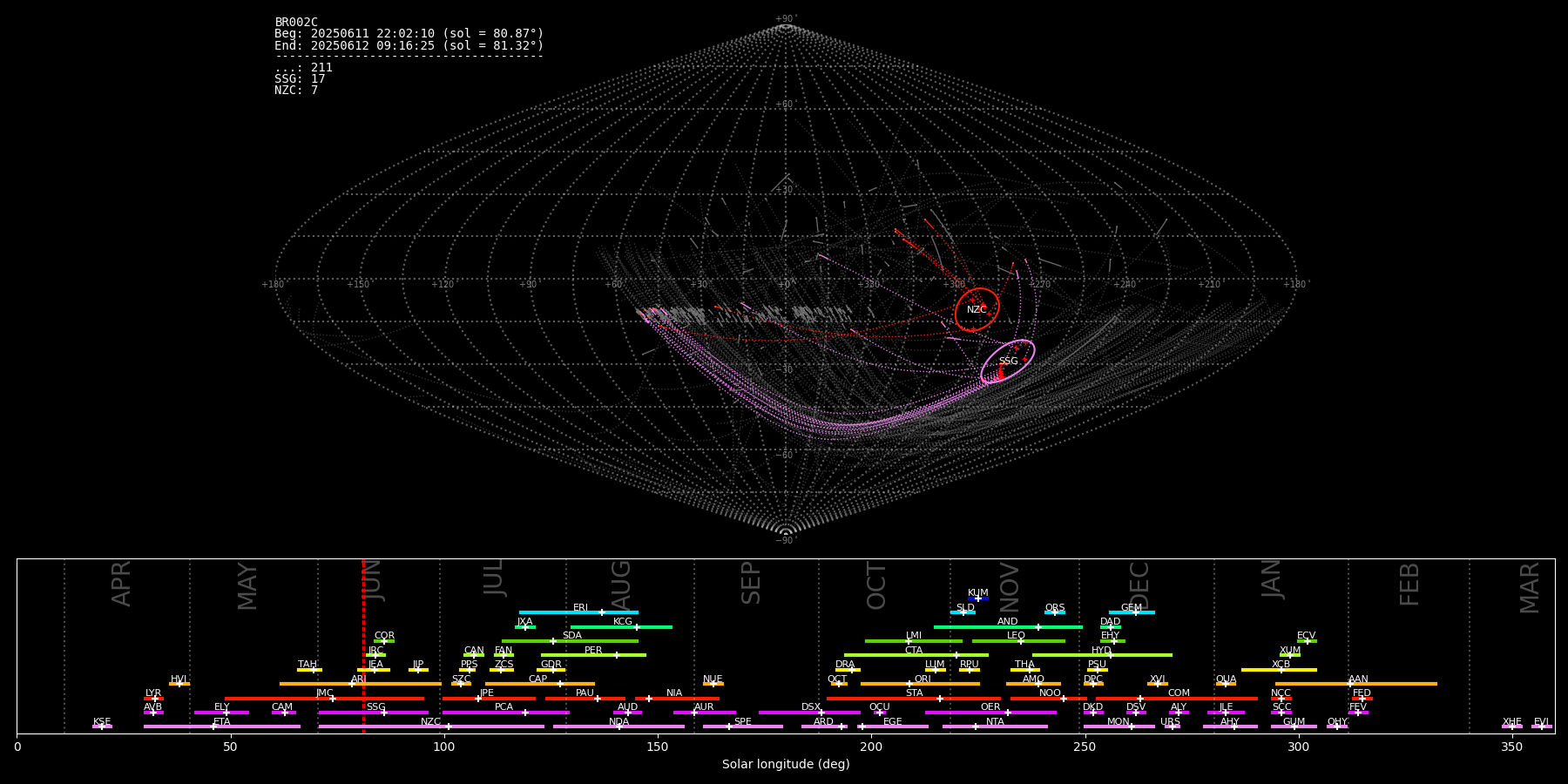Click the +120° longitude label on sky map

[x=443, y=285]
